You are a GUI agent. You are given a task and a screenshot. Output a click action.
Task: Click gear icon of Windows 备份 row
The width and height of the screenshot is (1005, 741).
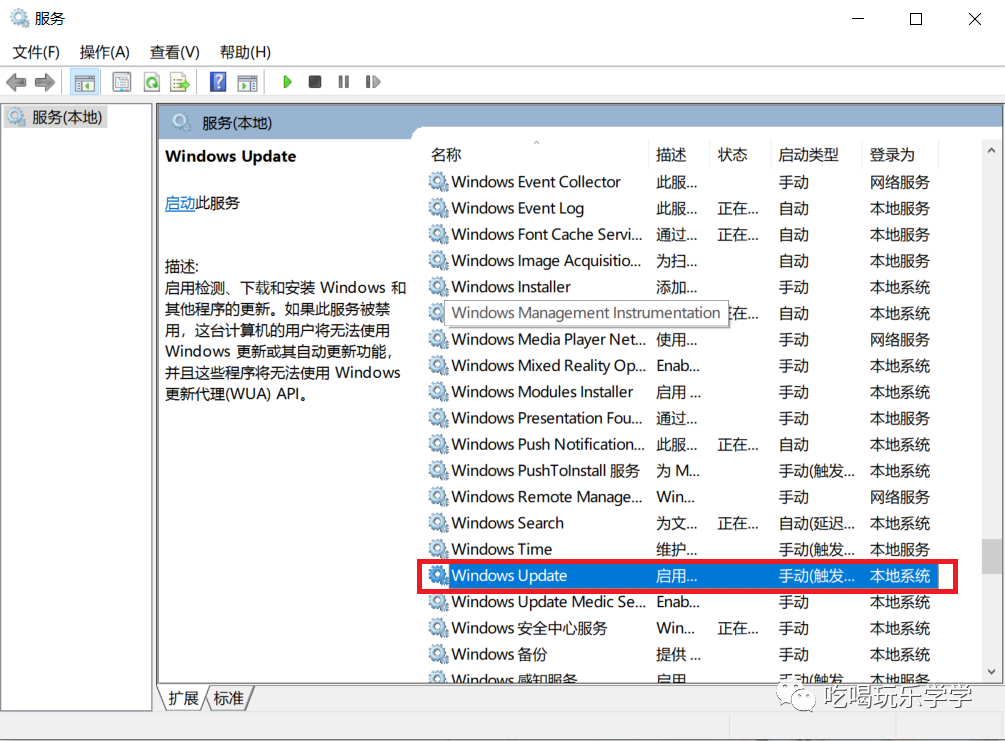[438, 654]
